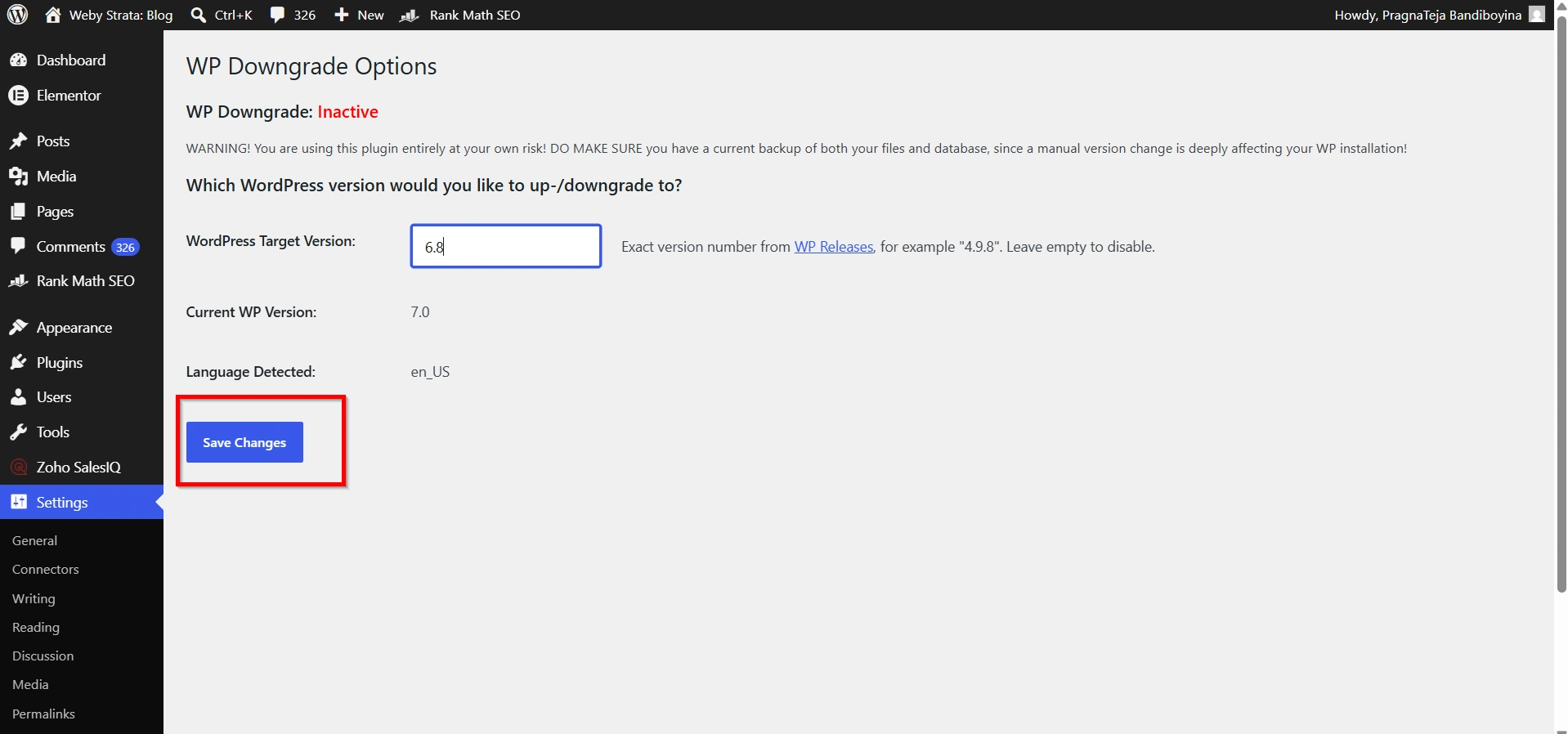Click the user avatar in the admin bar
Screen dimensions: 1568x734
[x=1537, y=15]
